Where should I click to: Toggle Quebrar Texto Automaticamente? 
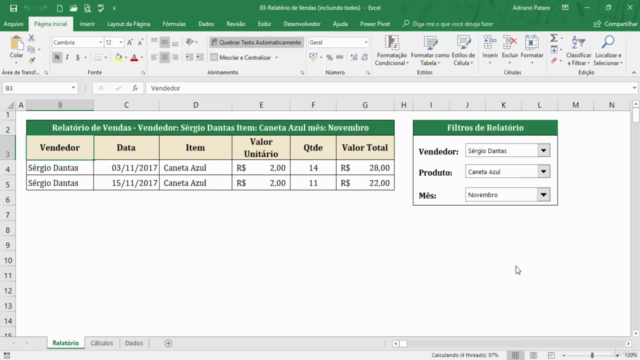click(256, 42)
